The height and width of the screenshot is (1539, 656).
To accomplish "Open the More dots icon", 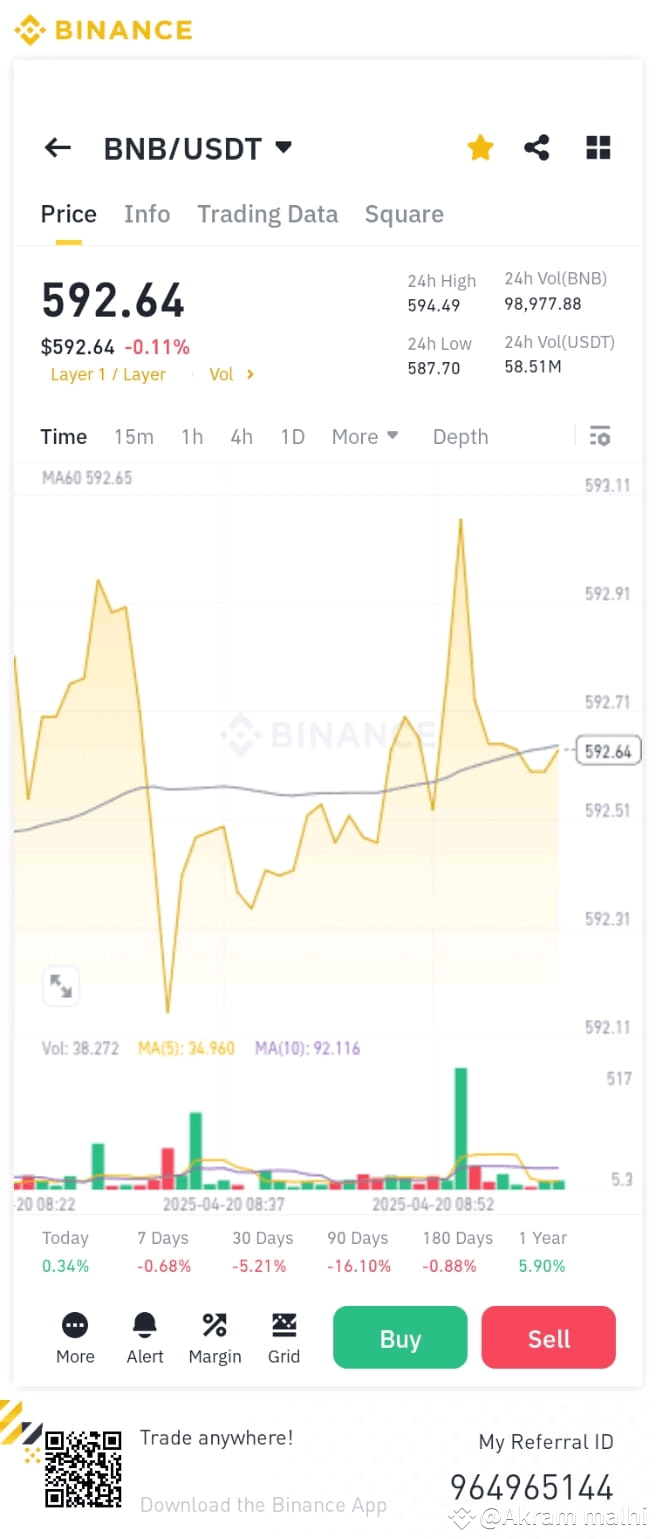I will click(75, 1325).
